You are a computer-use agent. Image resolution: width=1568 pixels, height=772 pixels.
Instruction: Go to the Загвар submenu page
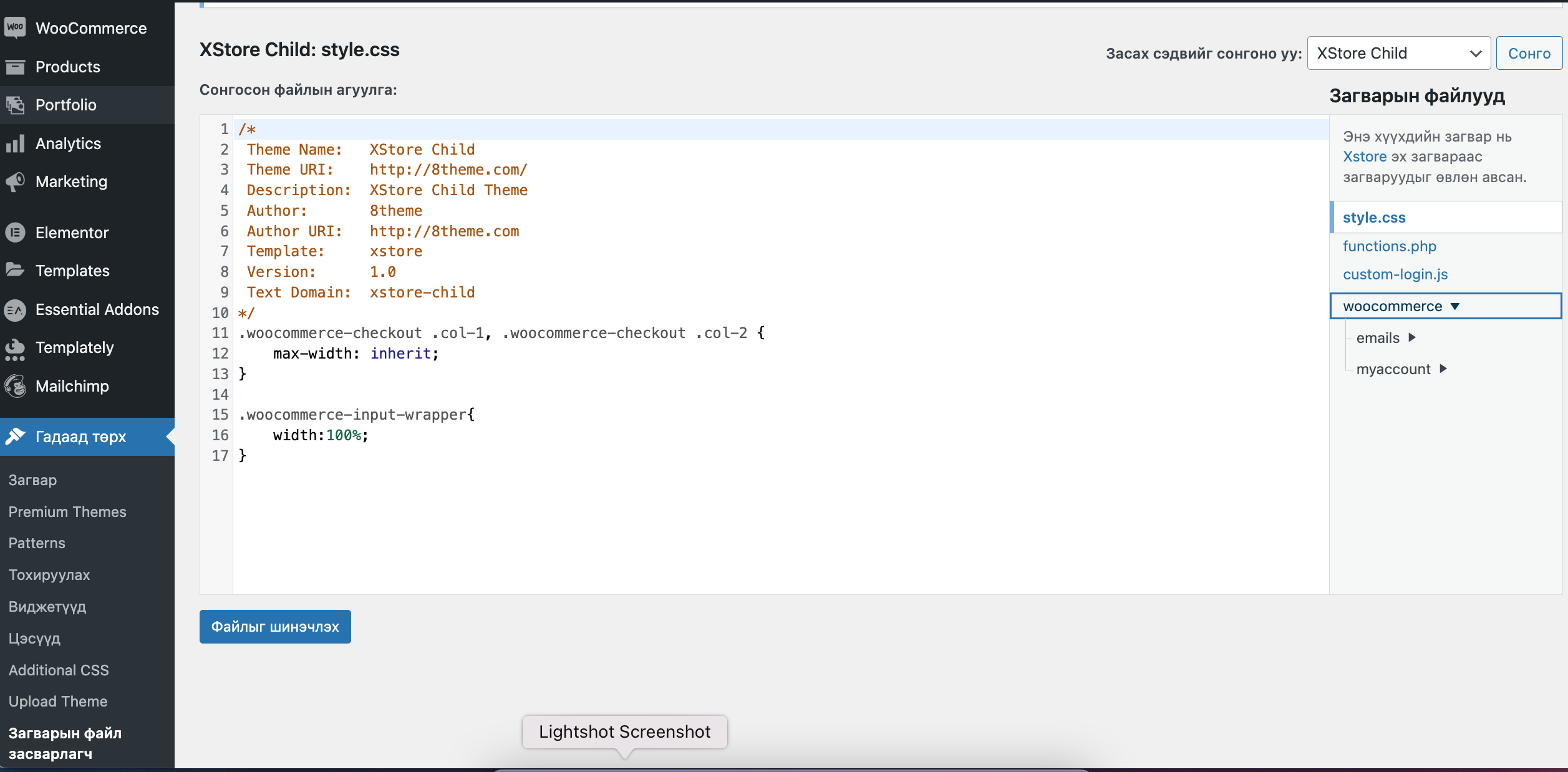tap(32, 480)
